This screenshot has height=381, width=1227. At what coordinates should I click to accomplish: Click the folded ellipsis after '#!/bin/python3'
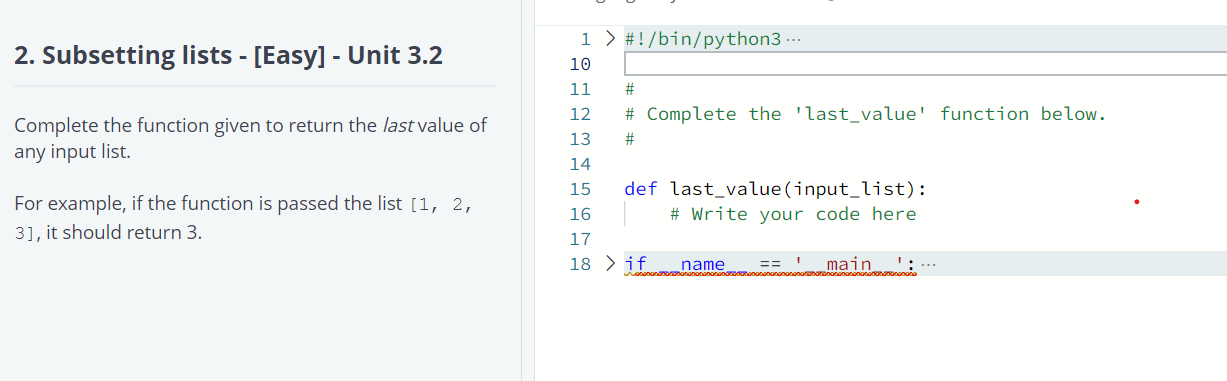(x=793, y=40)
